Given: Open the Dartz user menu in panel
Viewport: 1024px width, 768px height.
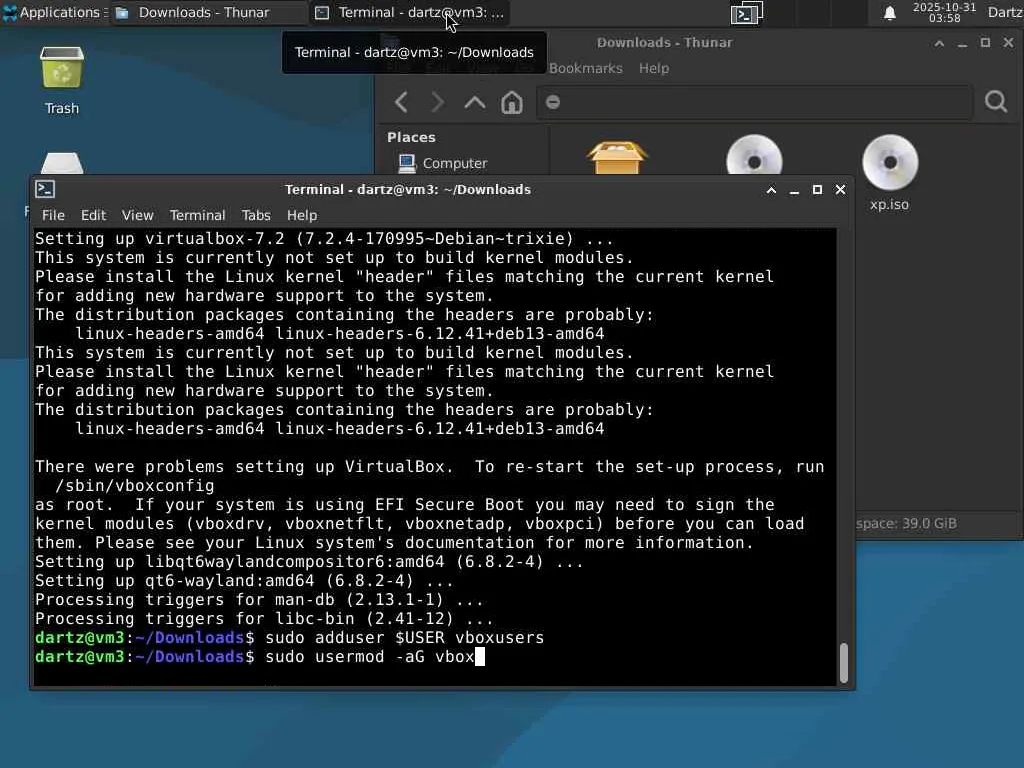Looking at the screenshot, I should [x=1005, y=12].
